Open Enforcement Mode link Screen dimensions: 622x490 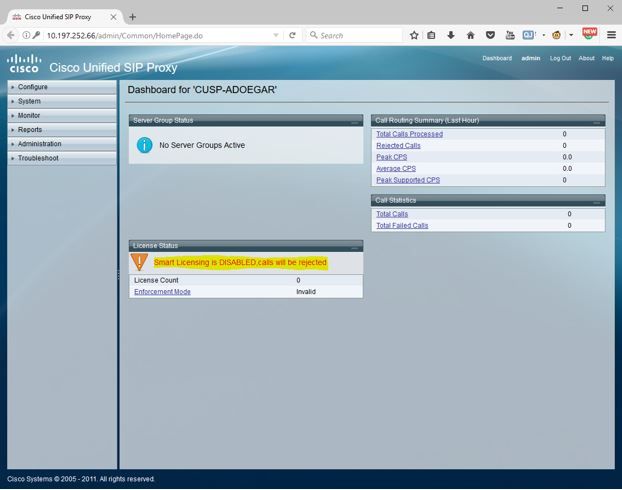coord(162,292)
